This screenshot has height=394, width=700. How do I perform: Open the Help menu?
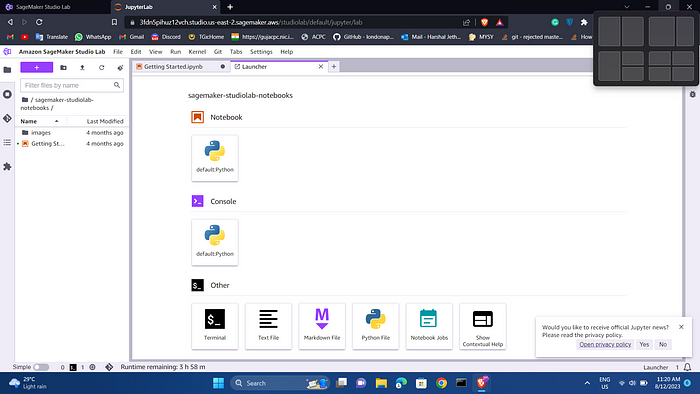click(x=287, y=52)
